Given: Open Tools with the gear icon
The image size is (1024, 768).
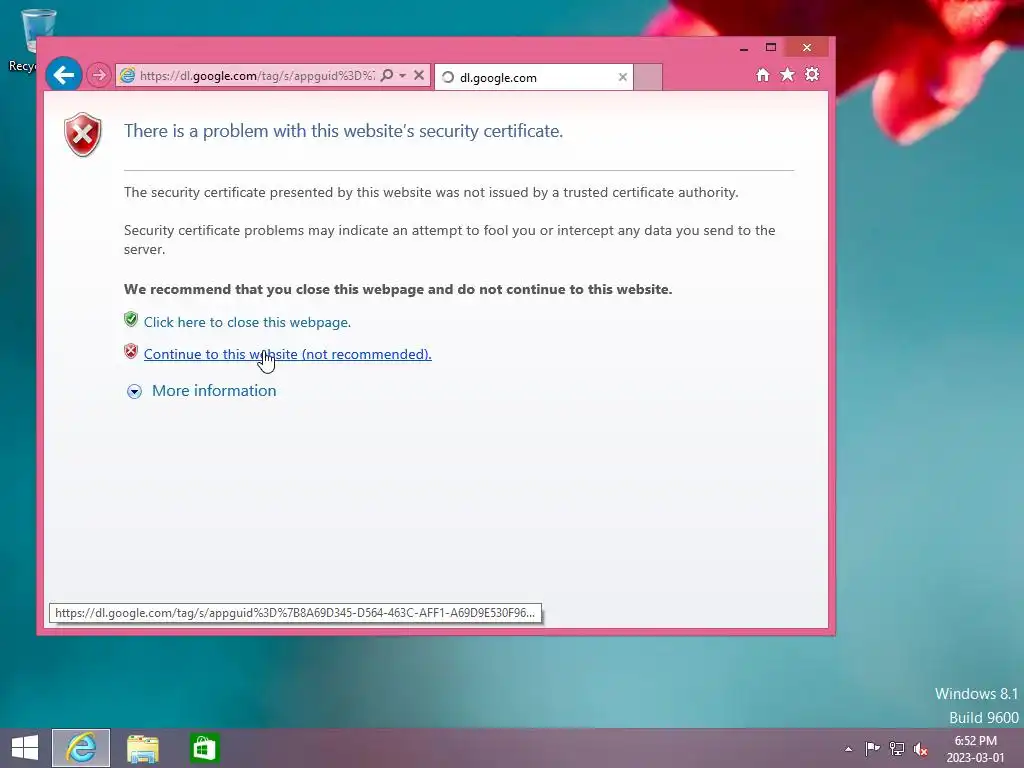Looking at the screenshot, I should (812, 74).
